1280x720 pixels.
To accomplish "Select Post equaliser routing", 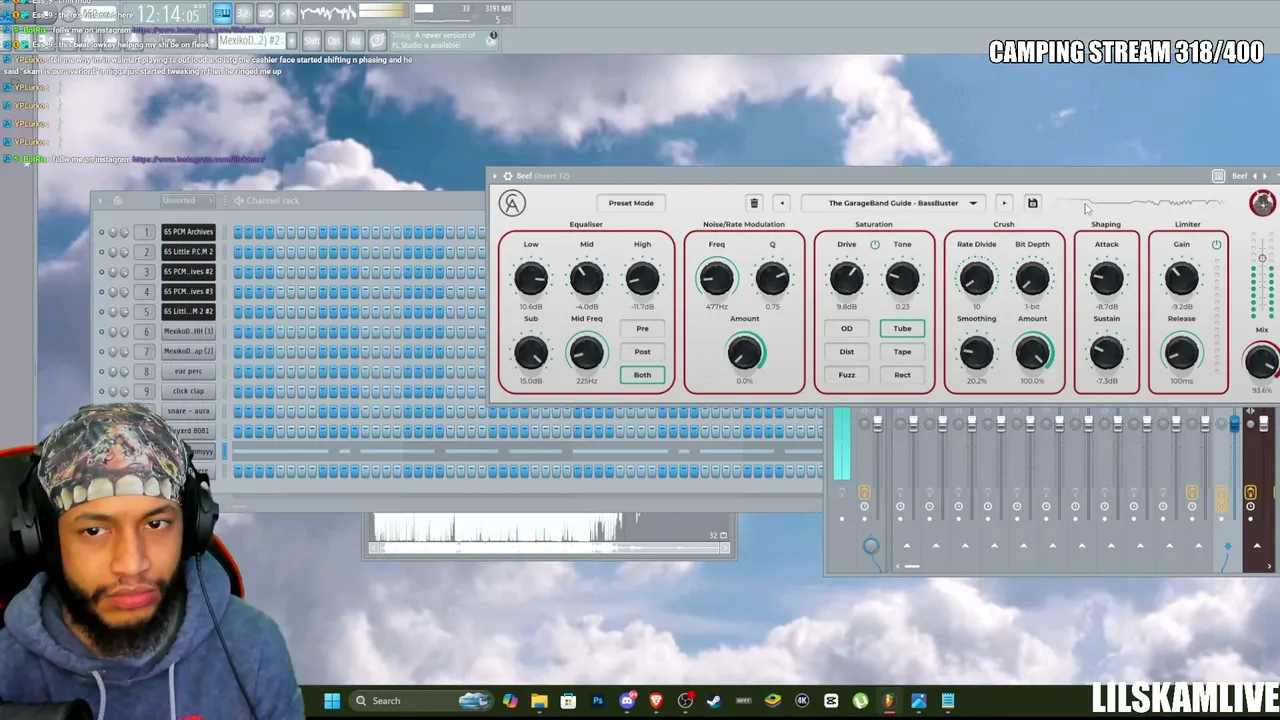I will tap(642, 352).
